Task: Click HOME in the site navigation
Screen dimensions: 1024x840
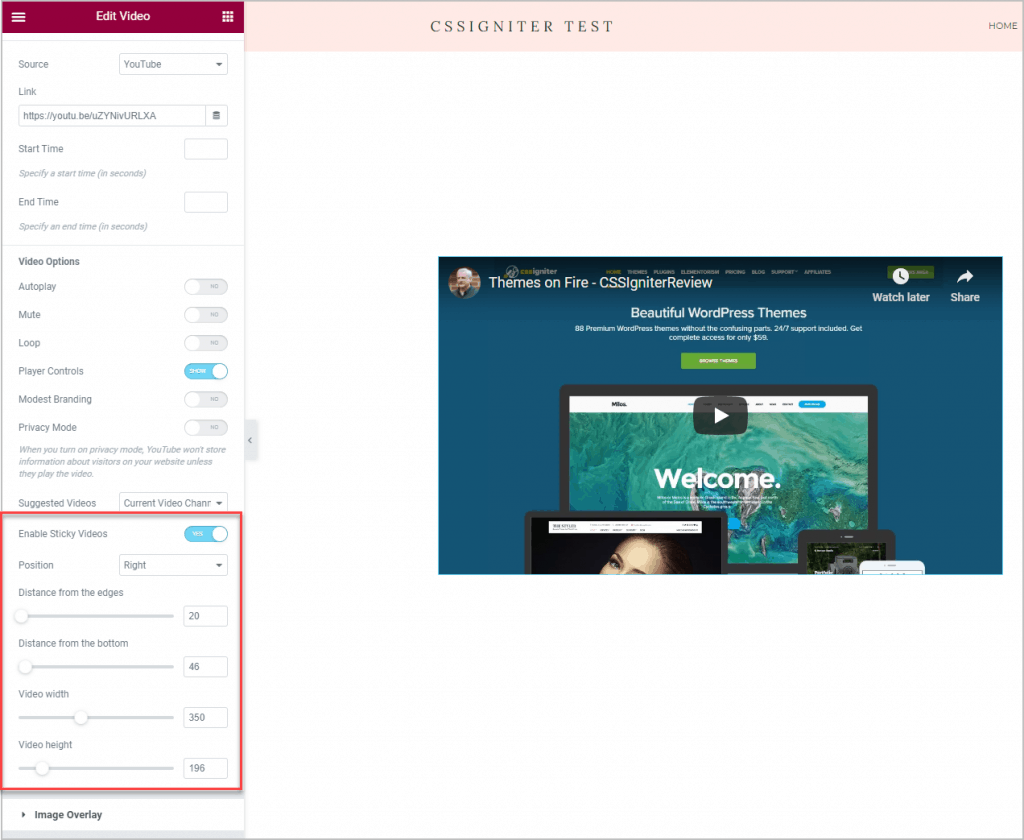Action: [1002, 26]
